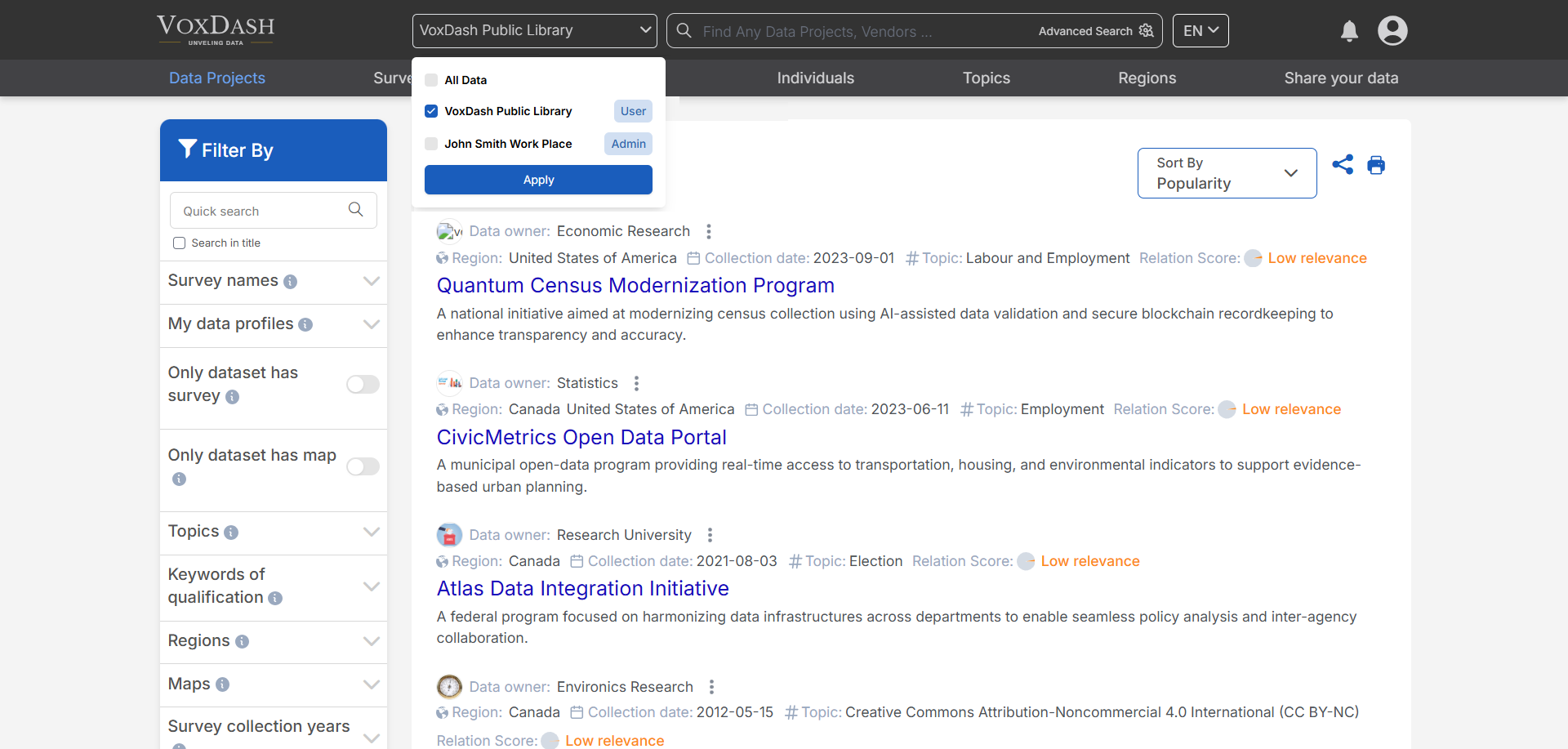Open Atlas Data Integration Initiative project
Screen dimensions: 1568x749
pos(582,589)
